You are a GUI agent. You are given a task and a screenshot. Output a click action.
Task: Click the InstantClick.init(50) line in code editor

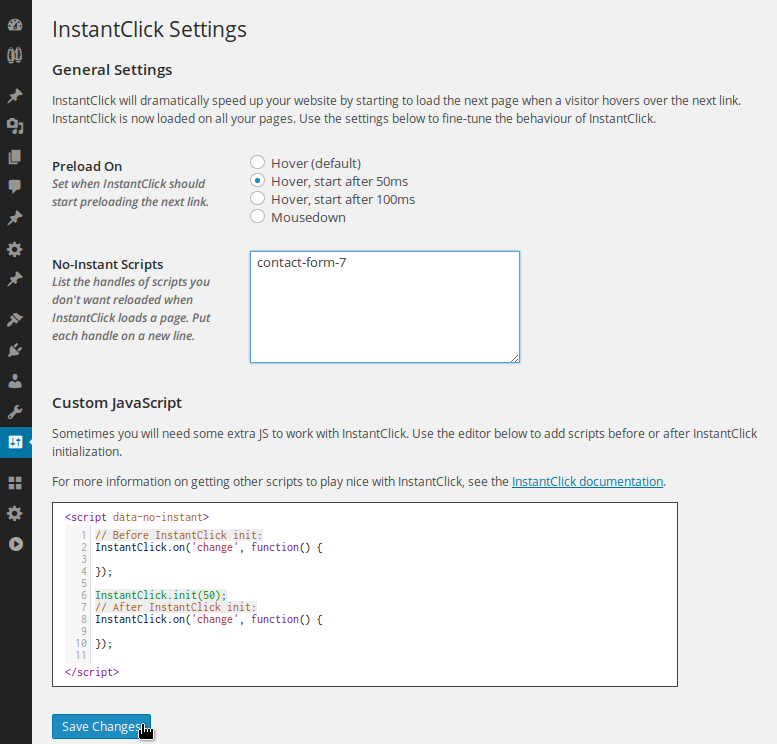(161, 595)
